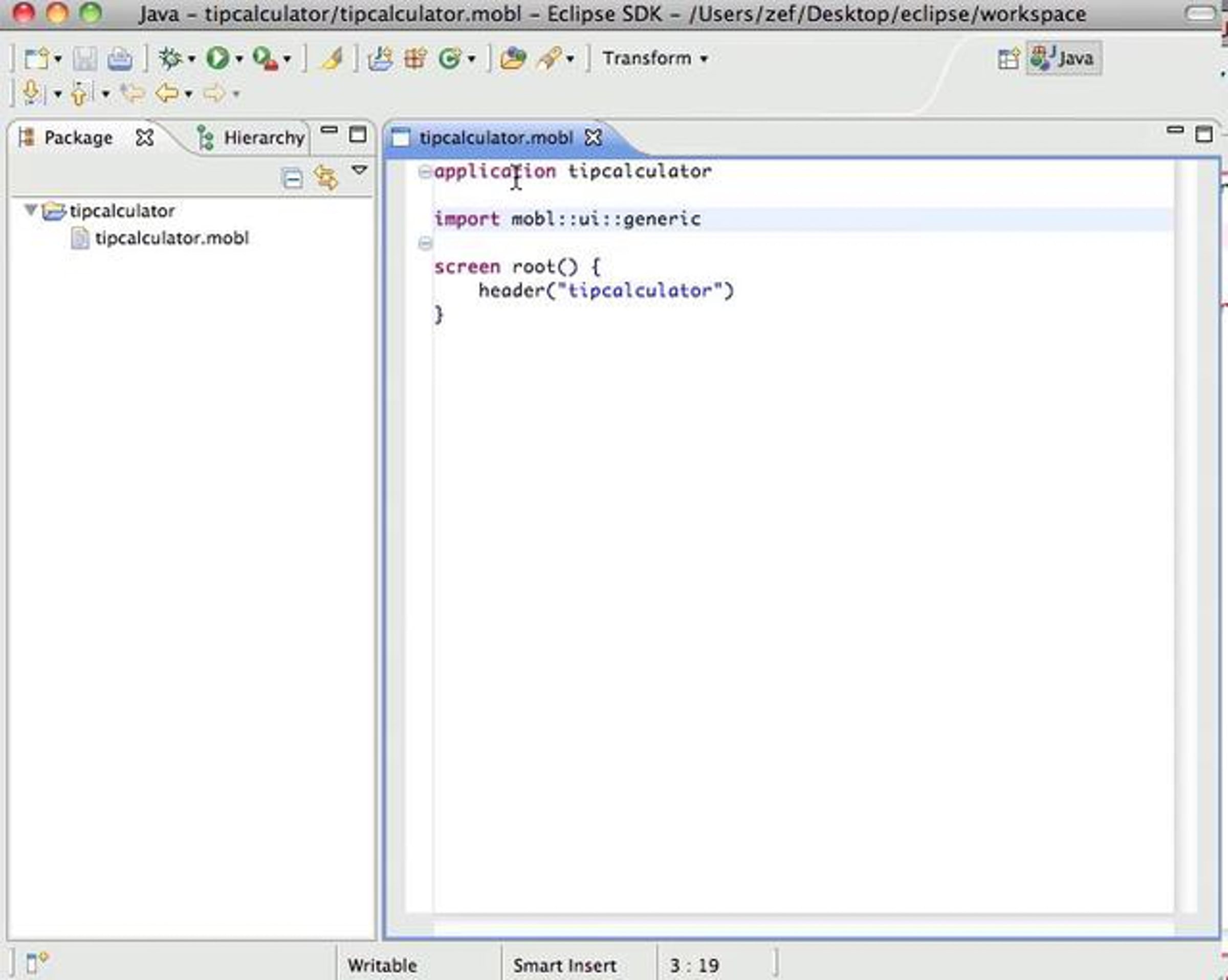Maximize the Package Explorer panel
Image resolution: width=1228 pixels, height=980 pixels.
[x=358, y=135]
